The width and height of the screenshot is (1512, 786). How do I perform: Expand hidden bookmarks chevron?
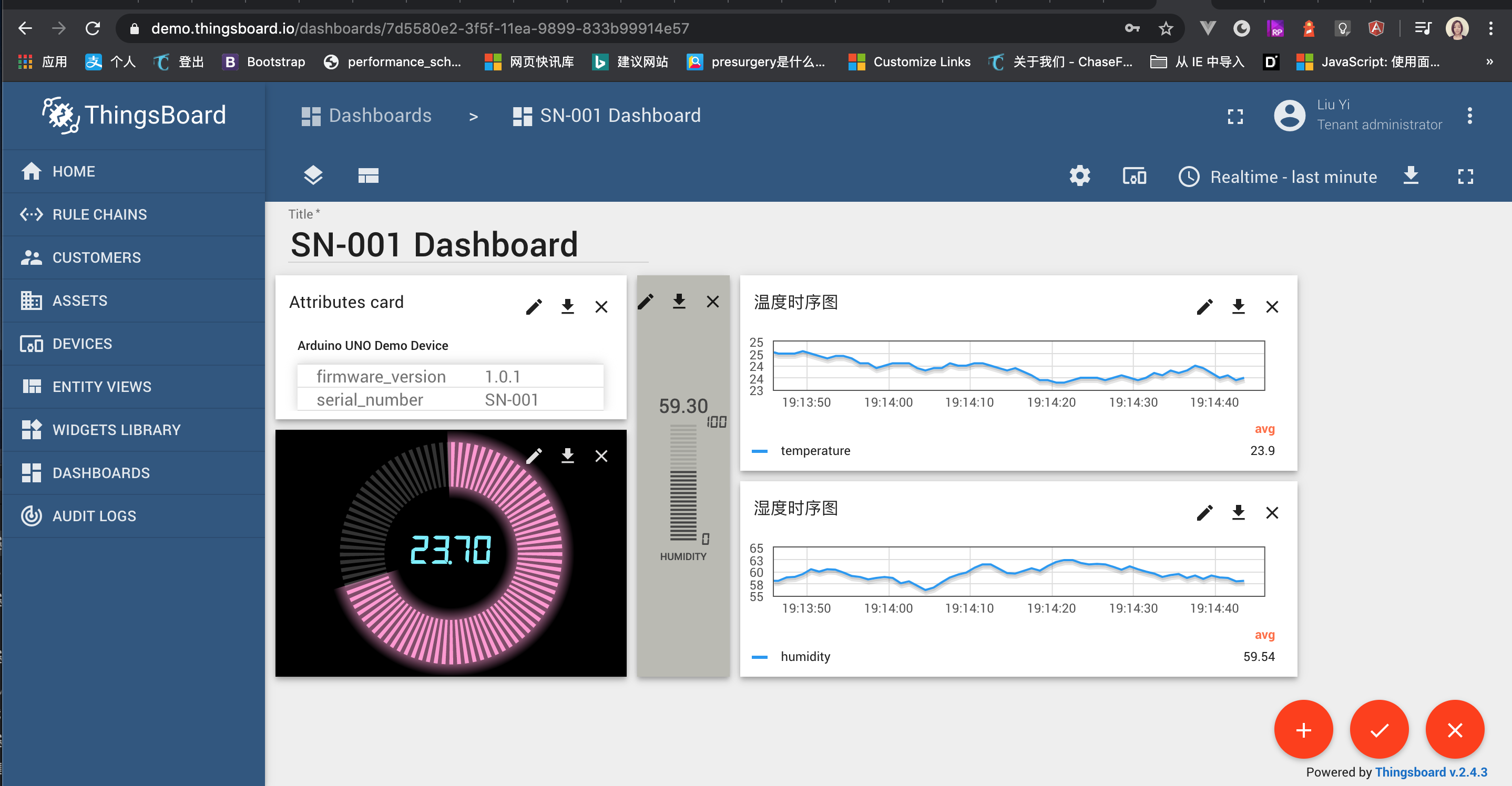[x=1489, y=61]
